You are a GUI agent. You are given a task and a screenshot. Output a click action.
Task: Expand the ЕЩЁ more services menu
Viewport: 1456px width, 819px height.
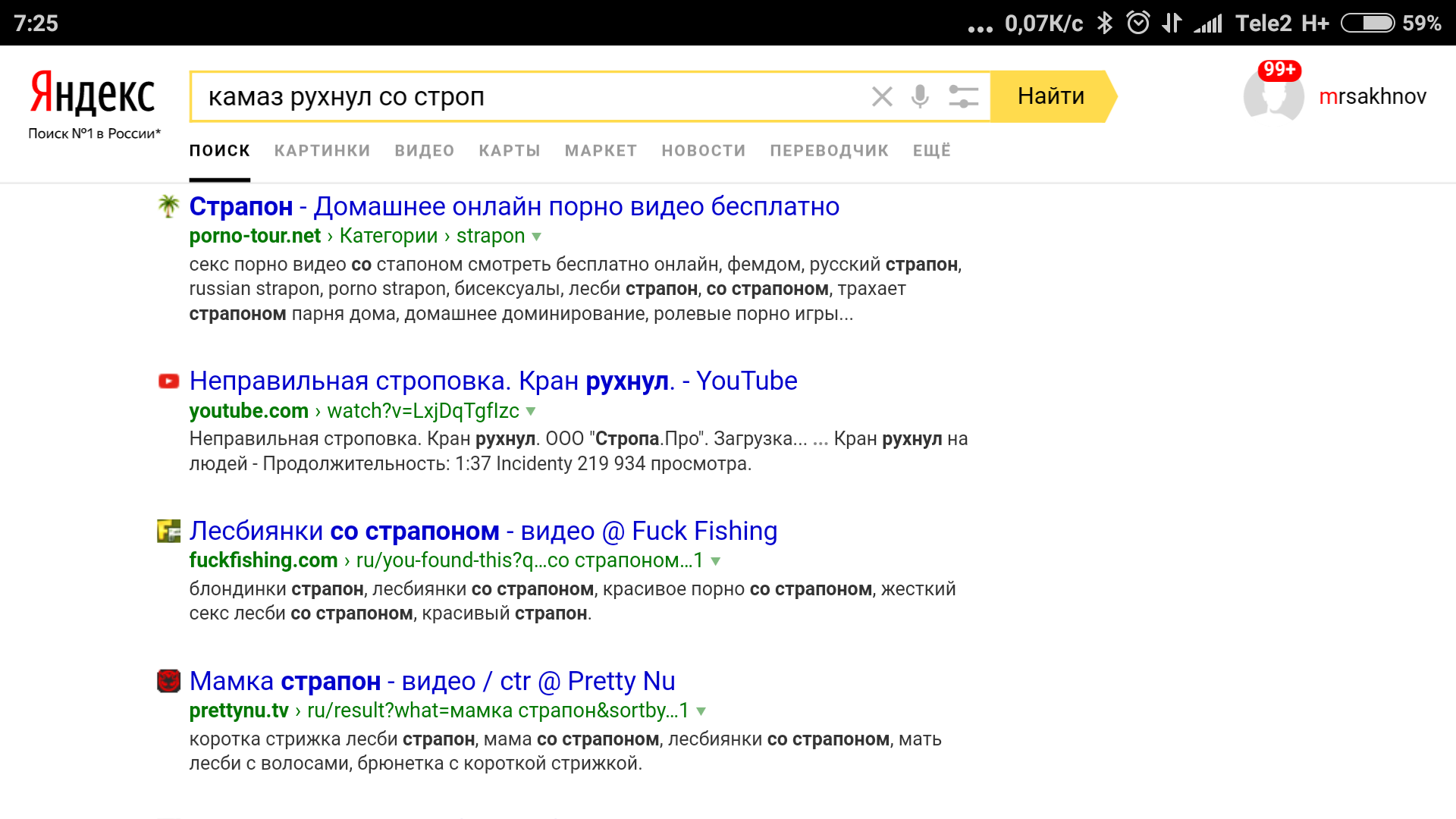932,151
